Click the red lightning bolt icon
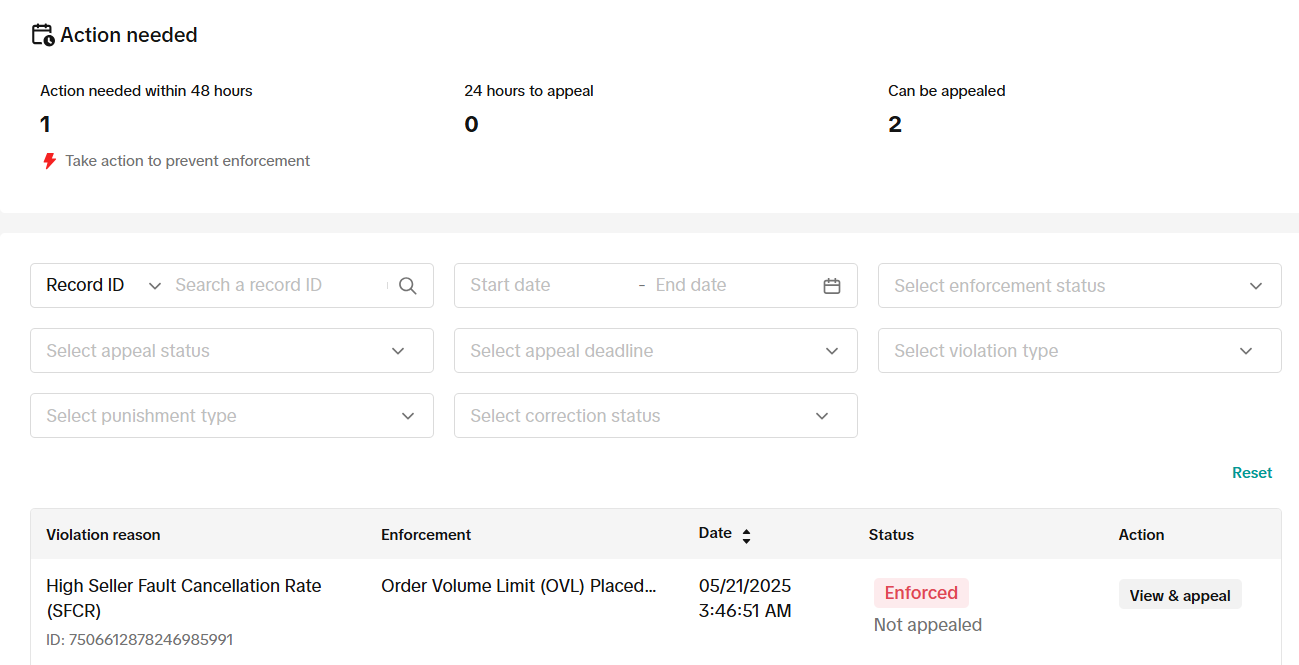1299x665 pixels. (49, 161)
